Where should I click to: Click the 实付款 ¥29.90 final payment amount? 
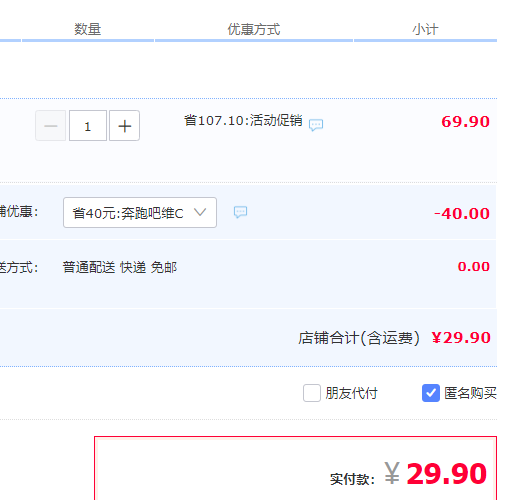(x=409, y=474)
